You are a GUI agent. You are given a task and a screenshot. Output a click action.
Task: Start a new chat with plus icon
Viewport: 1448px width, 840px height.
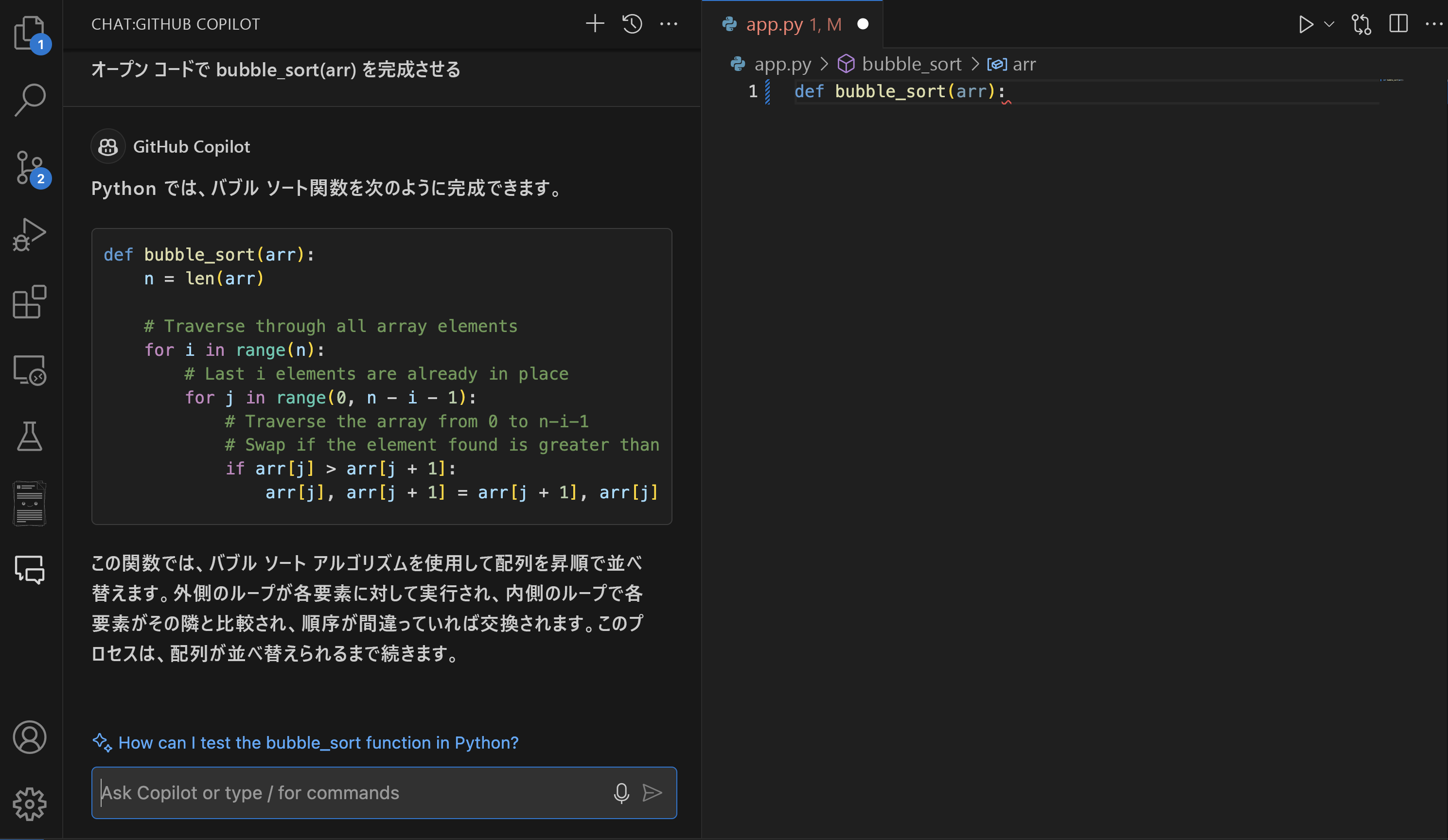point(595,24)
